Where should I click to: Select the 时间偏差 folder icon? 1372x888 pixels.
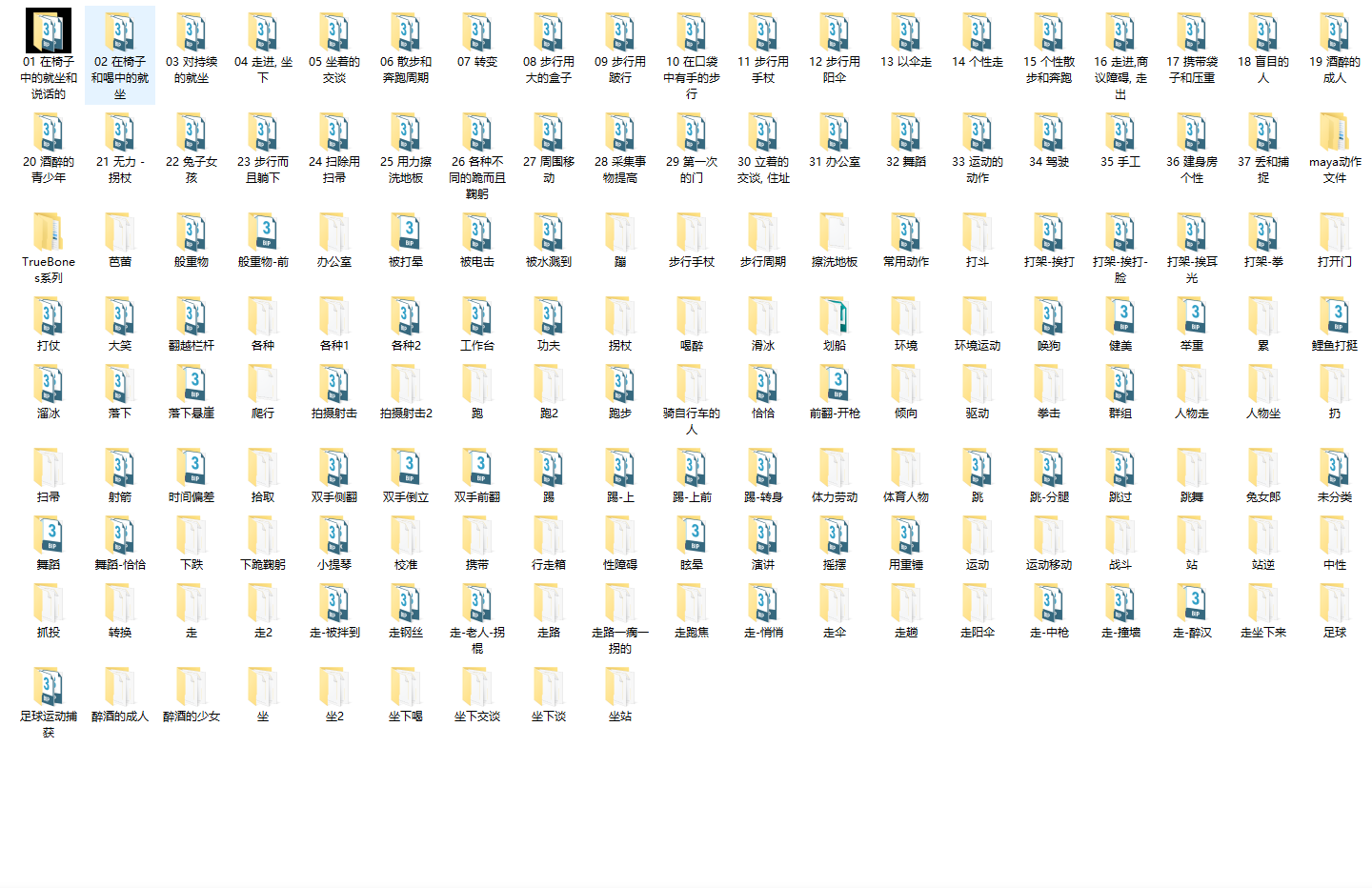tap(192, 467)
